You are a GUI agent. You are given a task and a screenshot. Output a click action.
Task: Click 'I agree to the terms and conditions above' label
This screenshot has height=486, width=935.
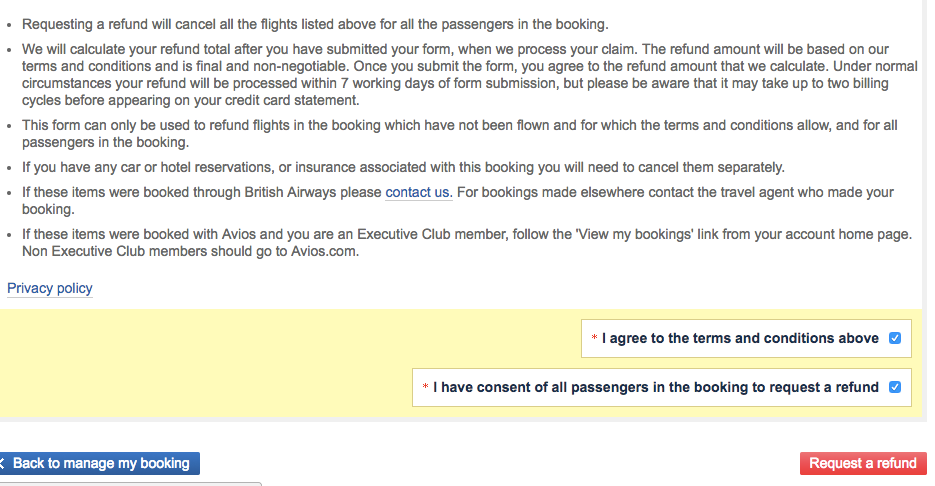pyautogui.click(x=740, y=338)
